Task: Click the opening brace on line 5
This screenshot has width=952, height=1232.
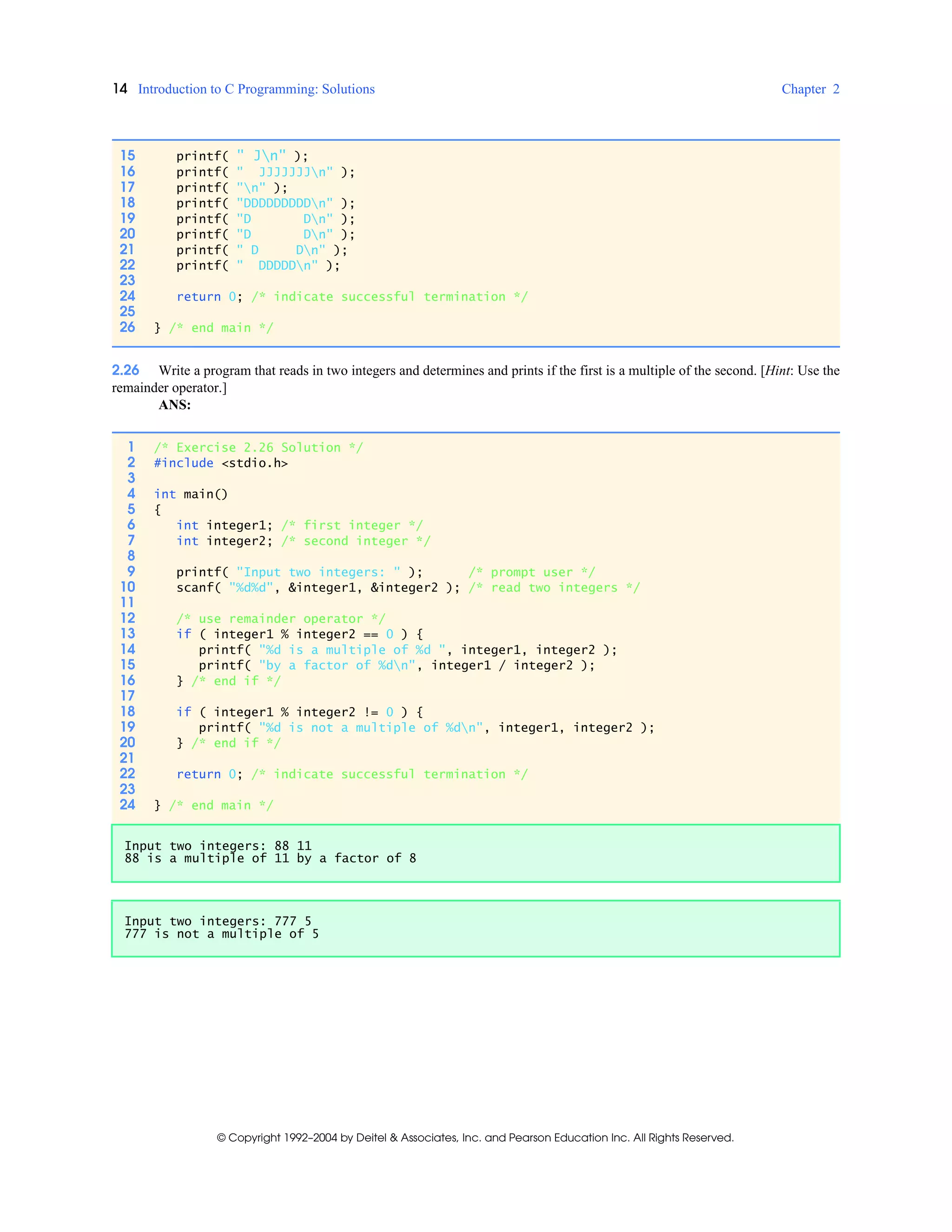Action: [x=158, y=510]
